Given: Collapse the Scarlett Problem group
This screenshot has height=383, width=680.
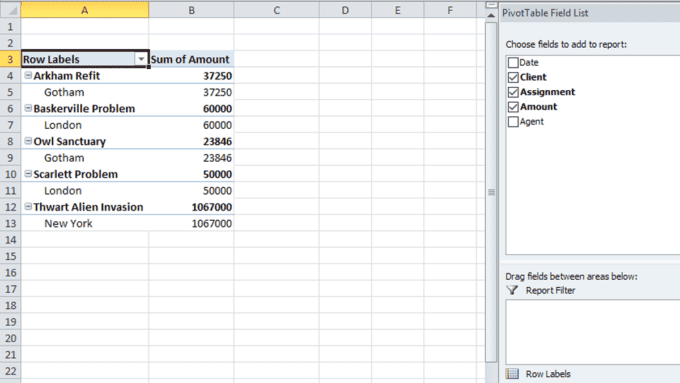Looking at the screenshot, I should tap(28, 173).
